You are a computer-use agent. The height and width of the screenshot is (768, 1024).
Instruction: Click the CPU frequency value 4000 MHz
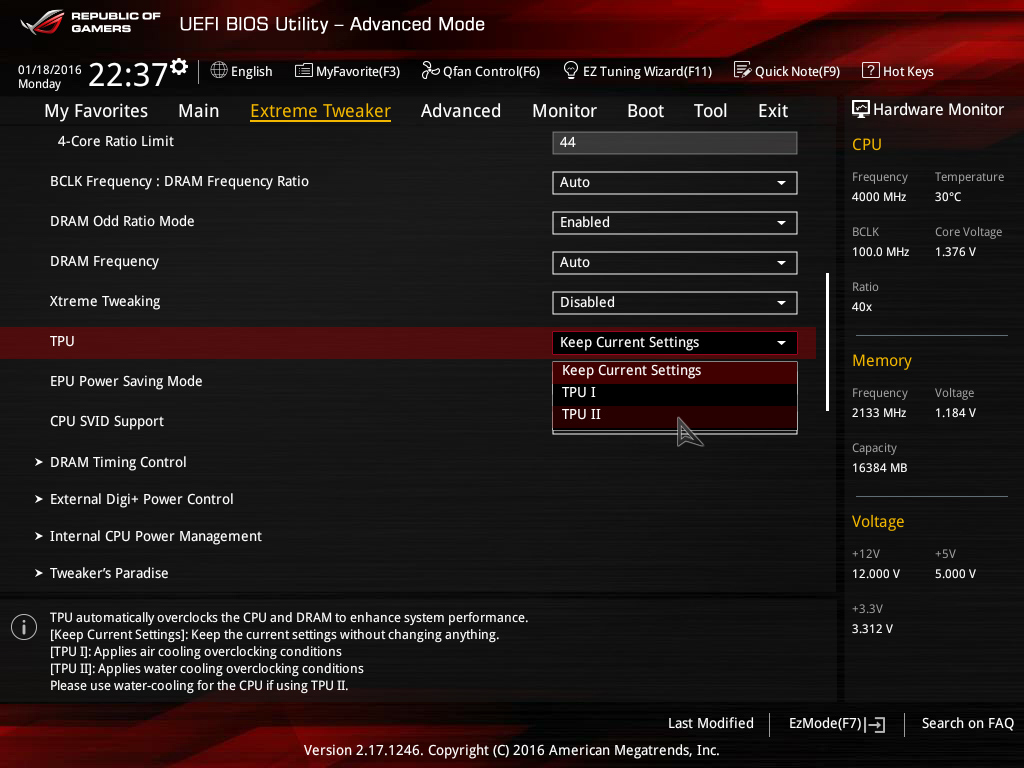point(879,197)
